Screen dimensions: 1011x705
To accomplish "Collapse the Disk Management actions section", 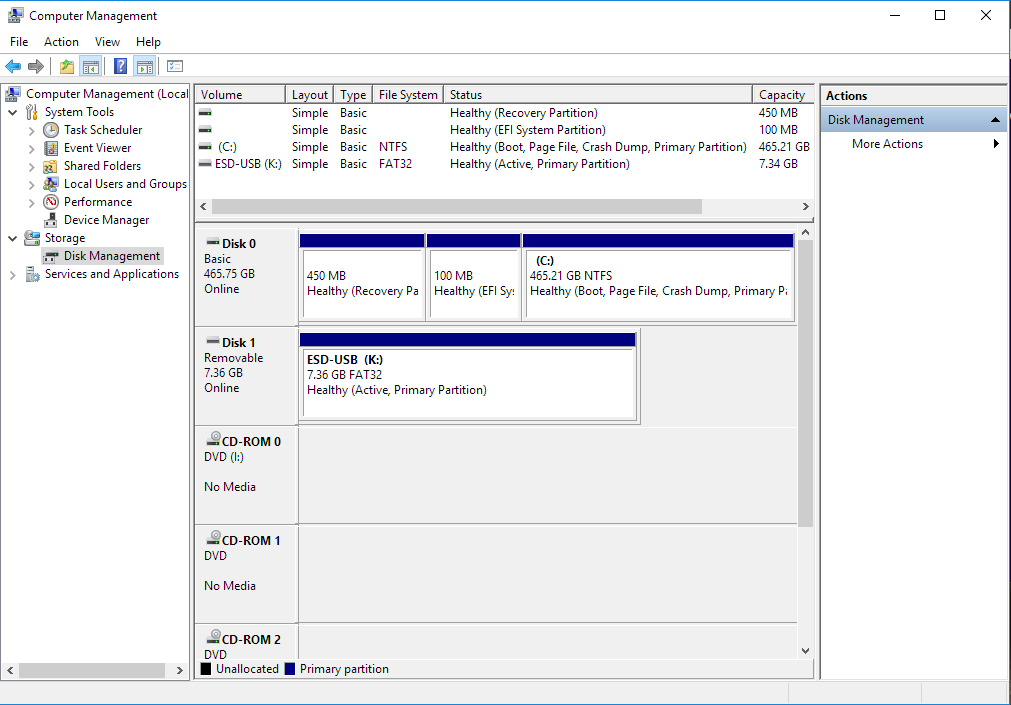I will pyautogui.click(x=995, y=120).
